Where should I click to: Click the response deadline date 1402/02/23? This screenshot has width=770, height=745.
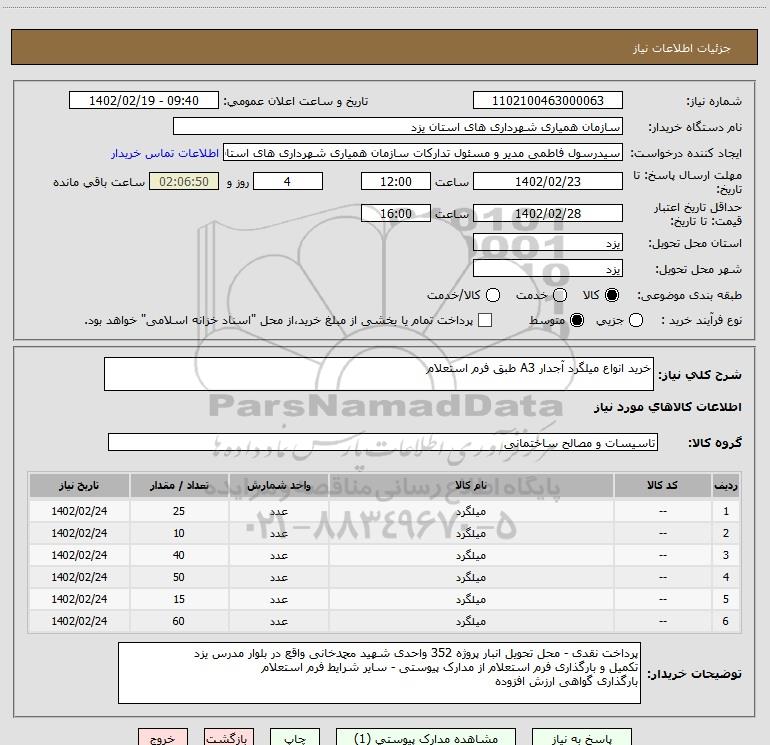[x=548, y=181]
